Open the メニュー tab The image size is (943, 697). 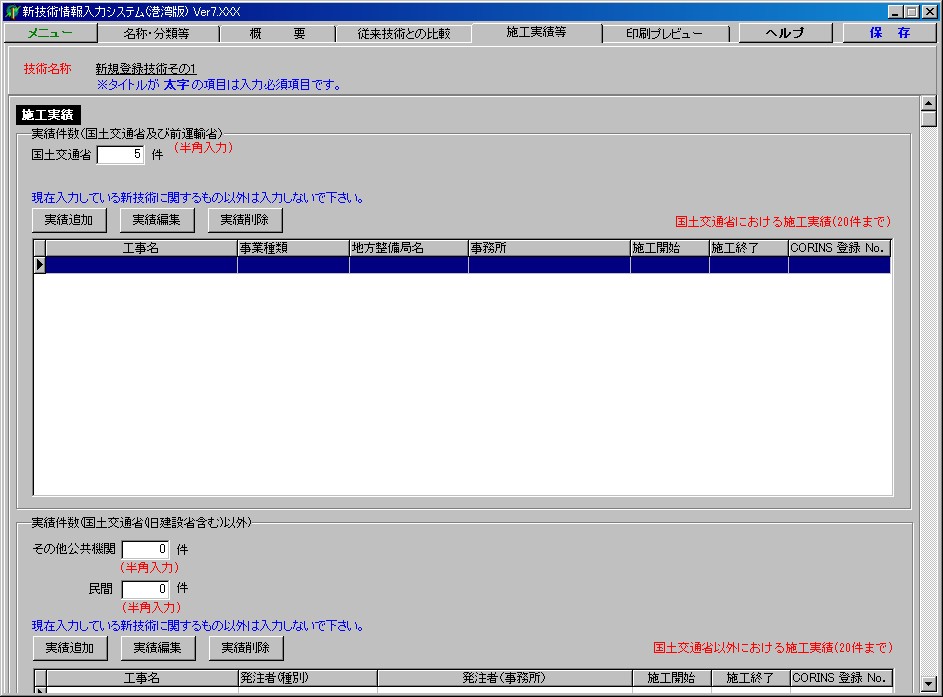coord(50,33)
